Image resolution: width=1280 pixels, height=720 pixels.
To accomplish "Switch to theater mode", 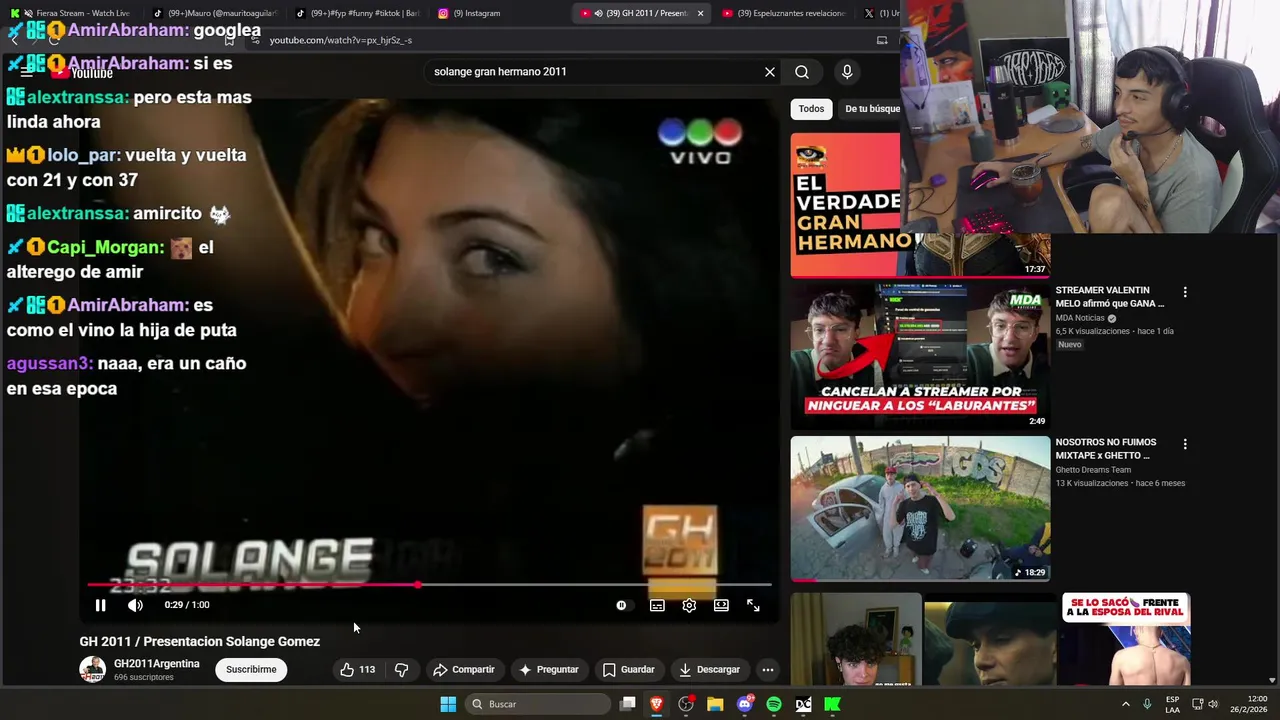I will [721, 605].
